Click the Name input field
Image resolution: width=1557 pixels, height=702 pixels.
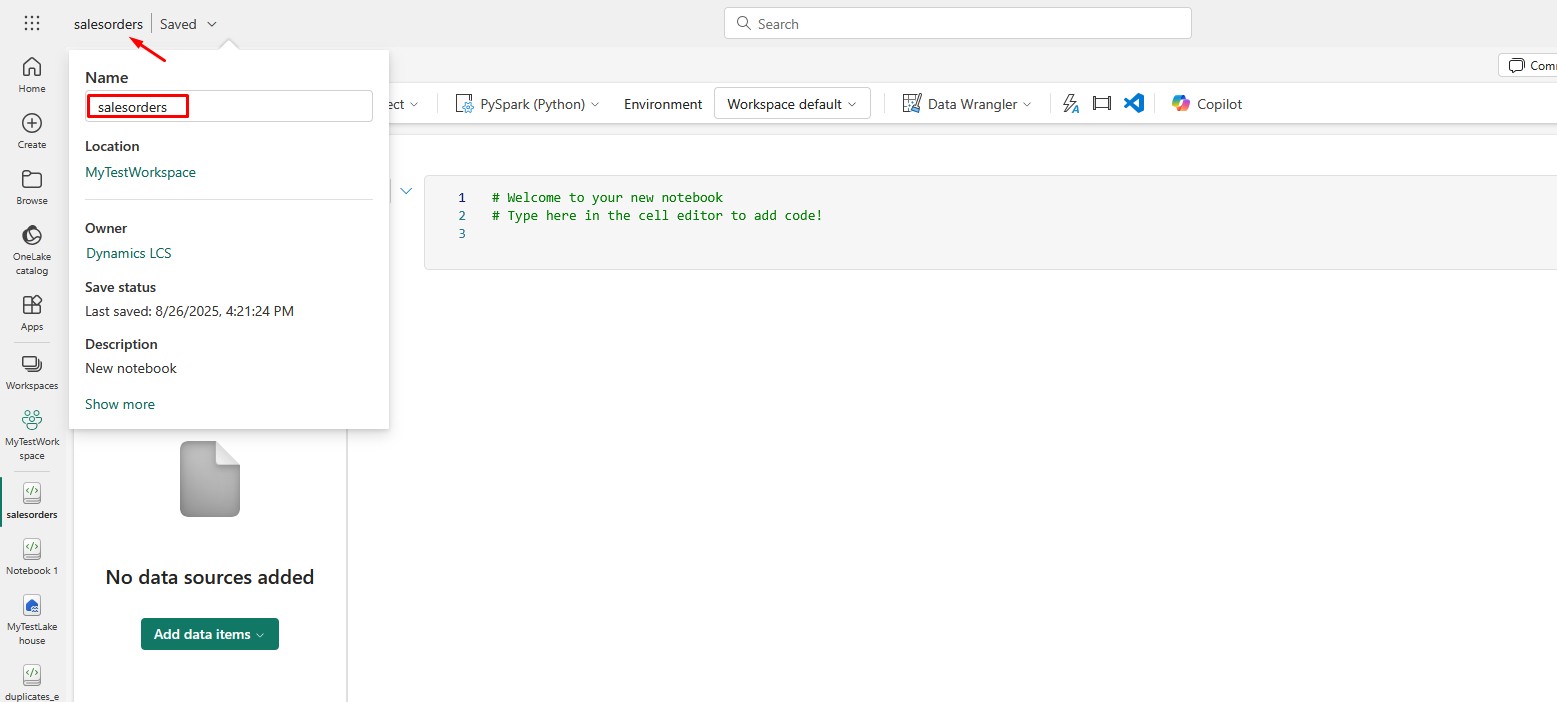click(229, 106)
